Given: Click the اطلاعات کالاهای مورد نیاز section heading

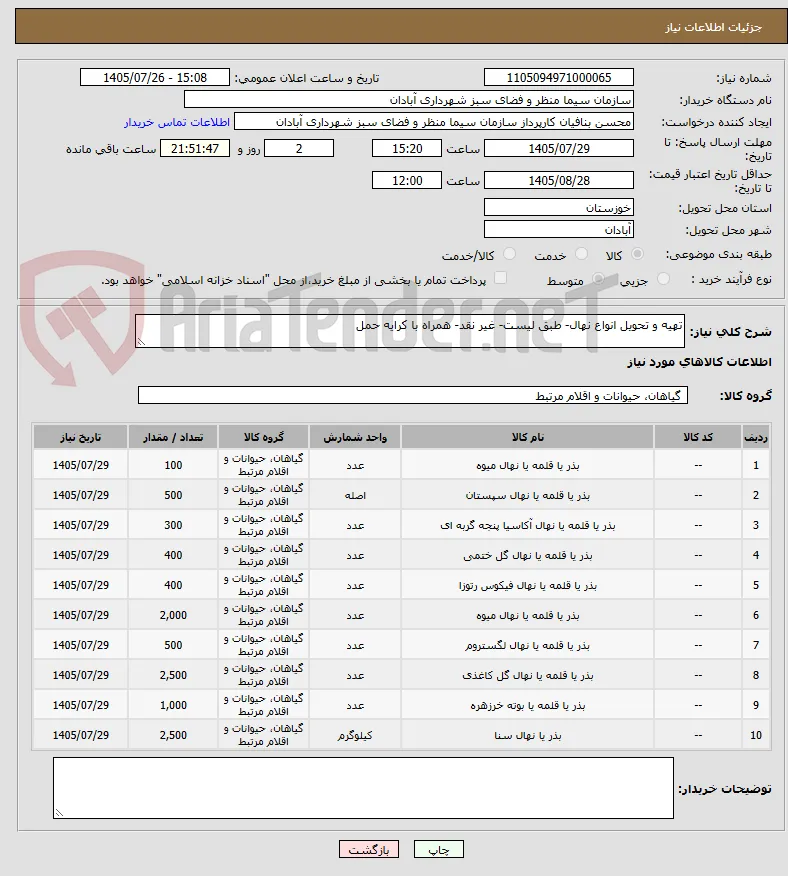Looking at the screenshot, I should tap(699, 362).
